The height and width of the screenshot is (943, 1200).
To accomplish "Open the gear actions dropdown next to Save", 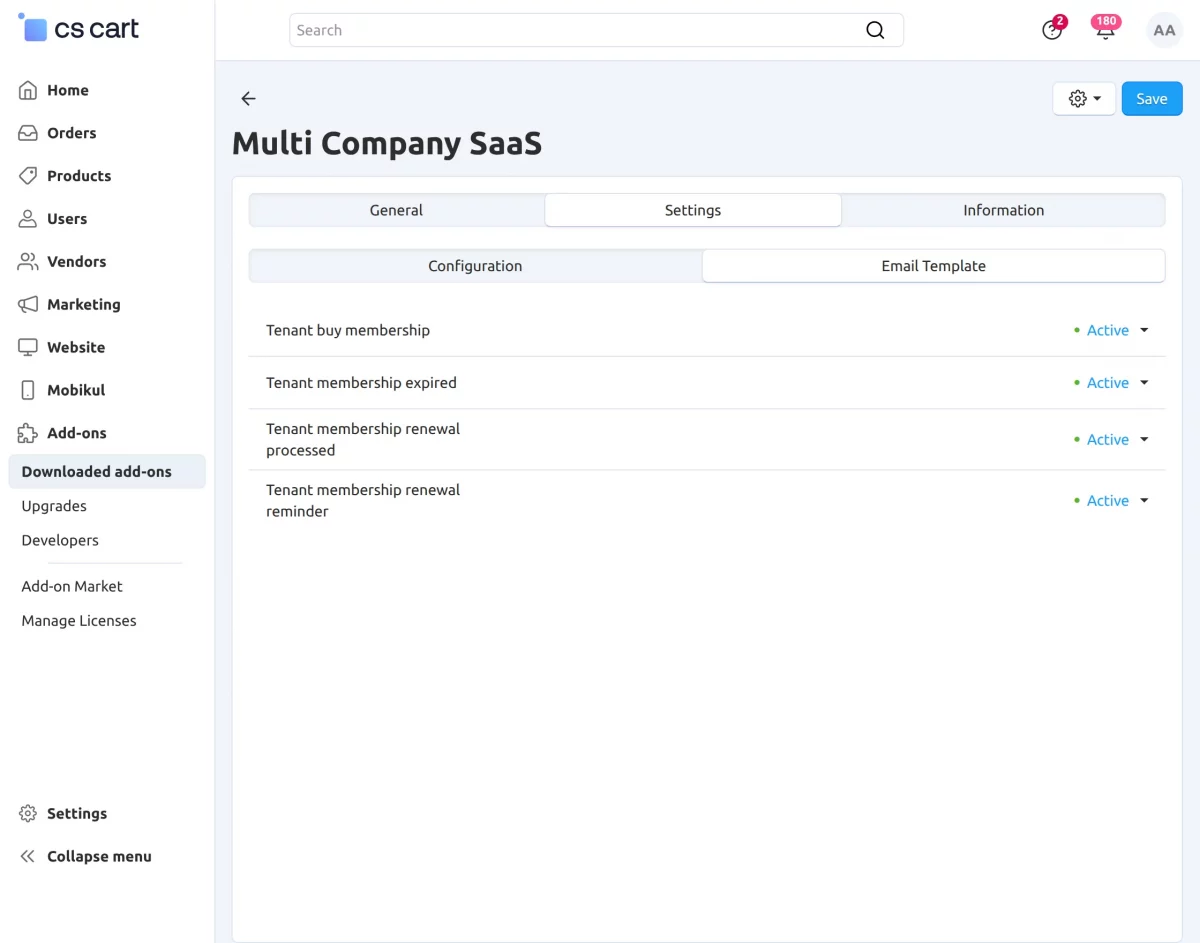I will (1084, 99).
